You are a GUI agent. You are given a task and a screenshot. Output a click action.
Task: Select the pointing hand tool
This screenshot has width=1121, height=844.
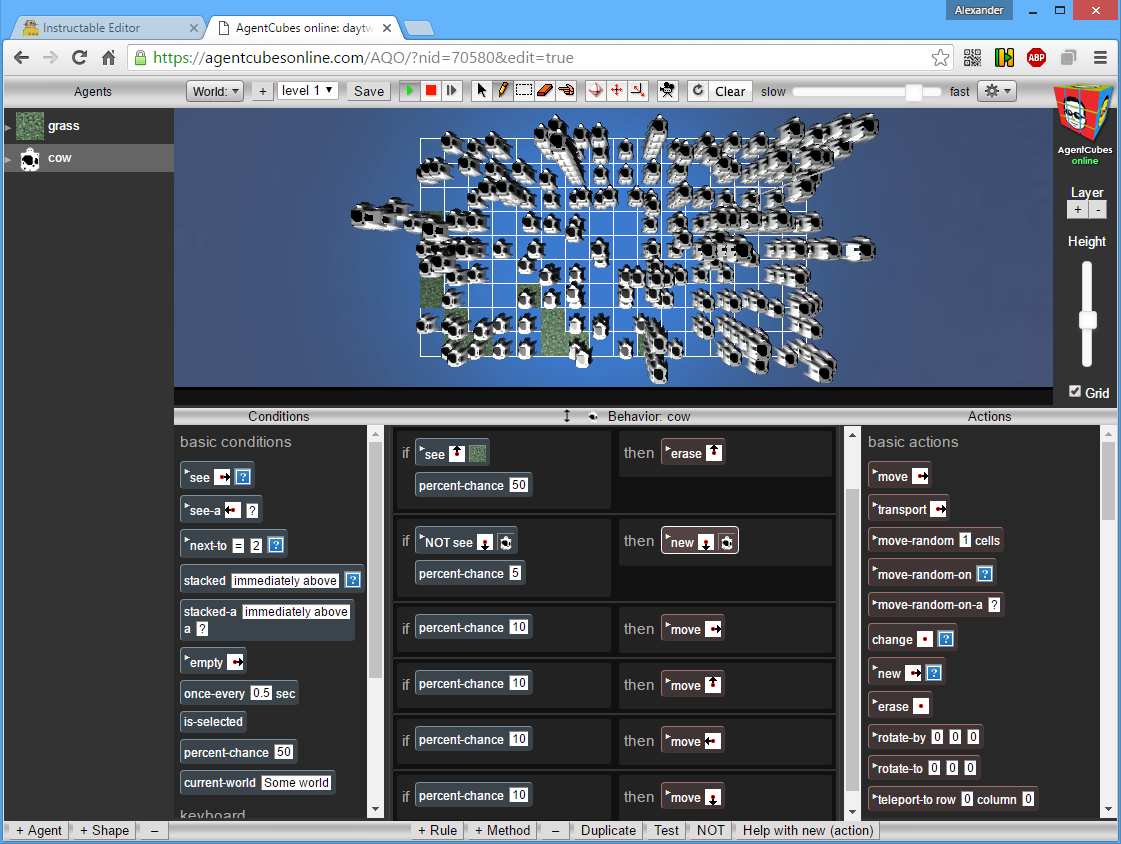click(x=566, y=91)
